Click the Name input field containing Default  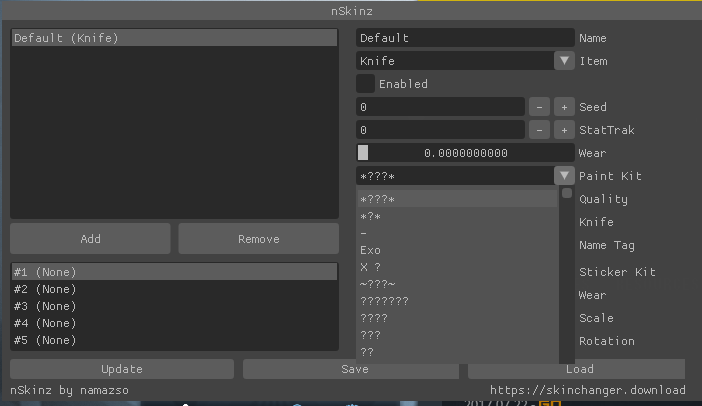[465, 38]
